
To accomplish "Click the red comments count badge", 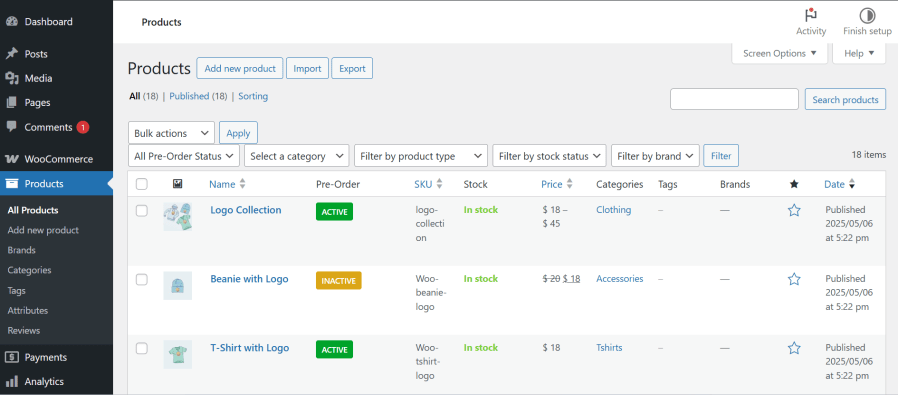I will click(x=82, y=127).
